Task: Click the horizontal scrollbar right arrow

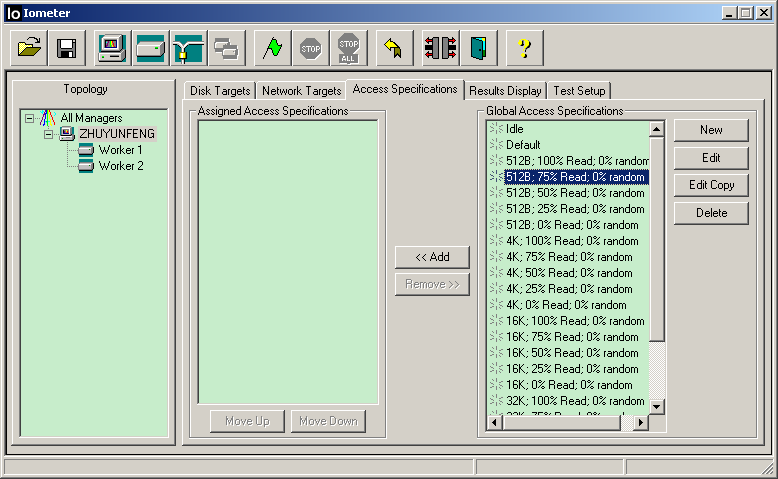Action: (x=641, y=422)
